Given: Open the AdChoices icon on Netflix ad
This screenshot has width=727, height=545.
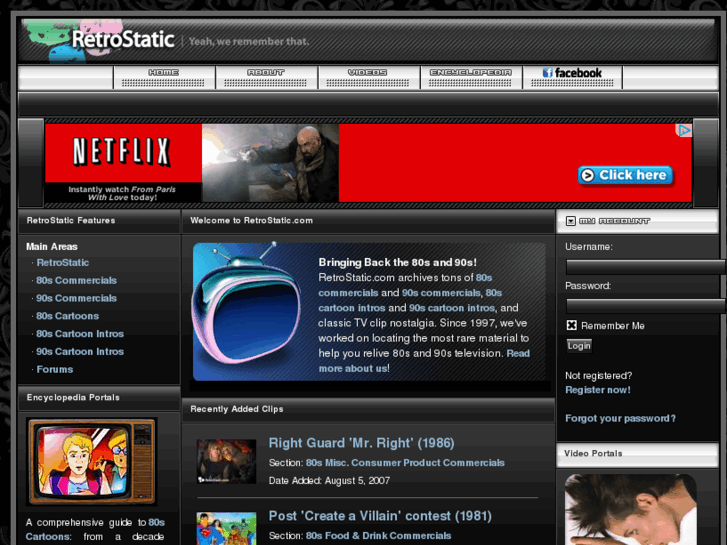Looking at the screenshot, I should pos(684,130).
